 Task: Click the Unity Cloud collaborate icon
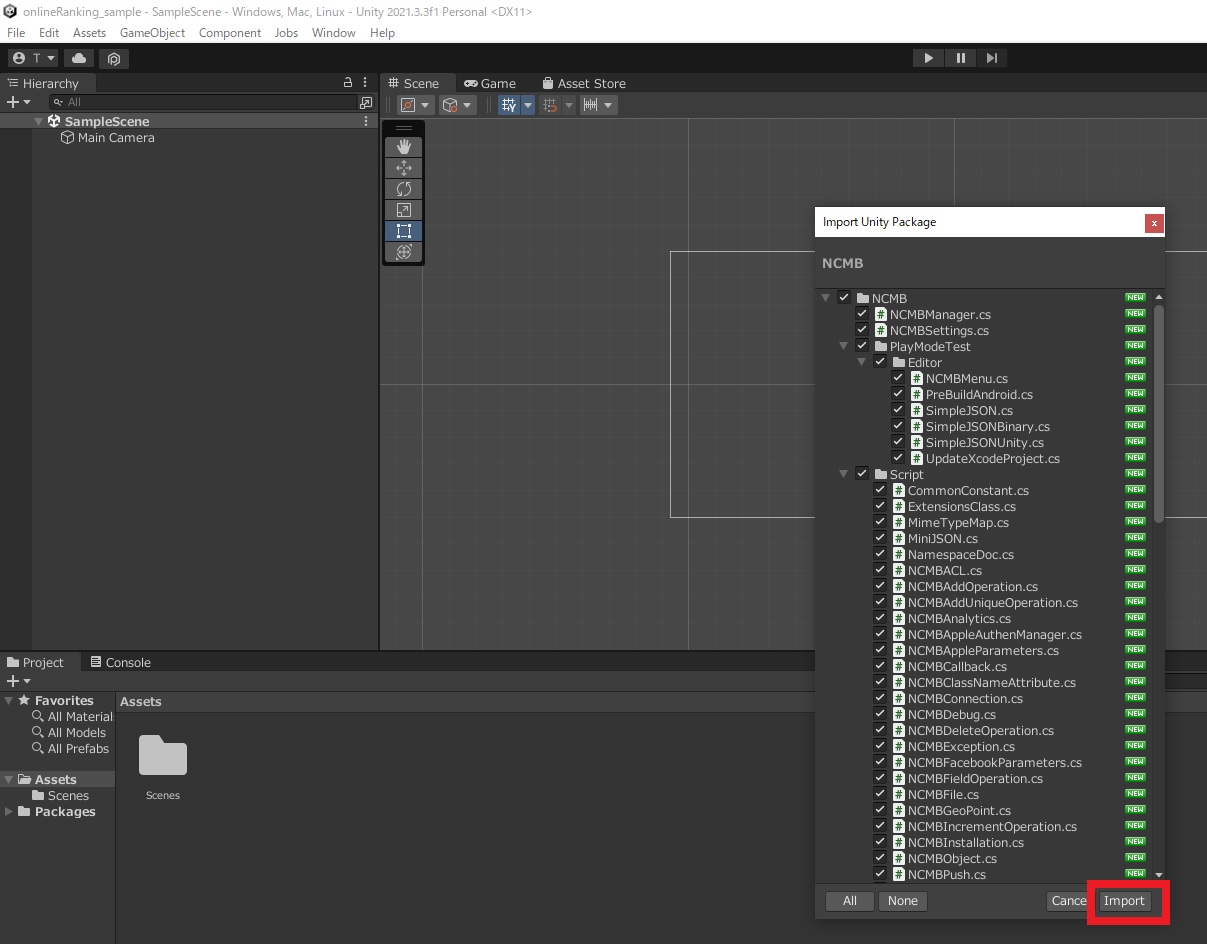click(x=79, y=58)
